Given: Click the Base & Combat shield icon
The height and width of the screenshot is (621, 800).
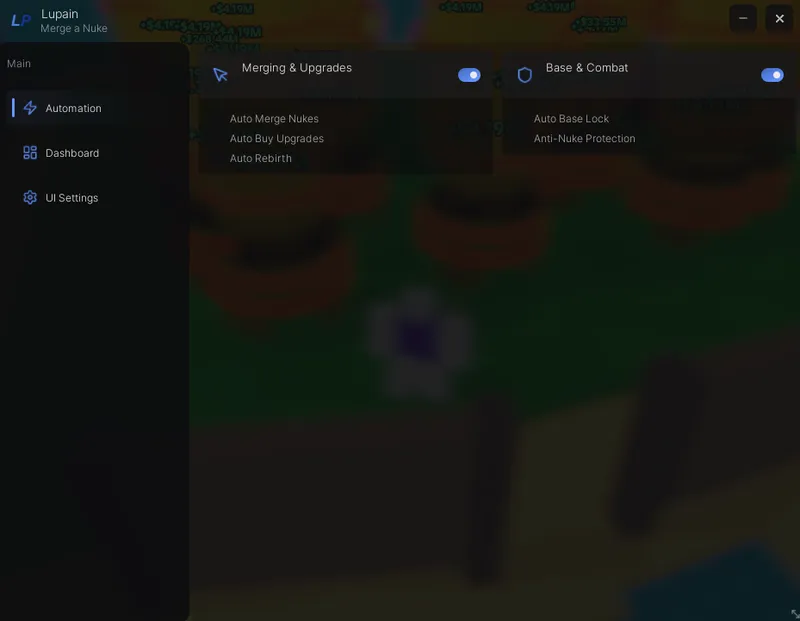Looking at the screenshot, I should [x=524, y=75].
